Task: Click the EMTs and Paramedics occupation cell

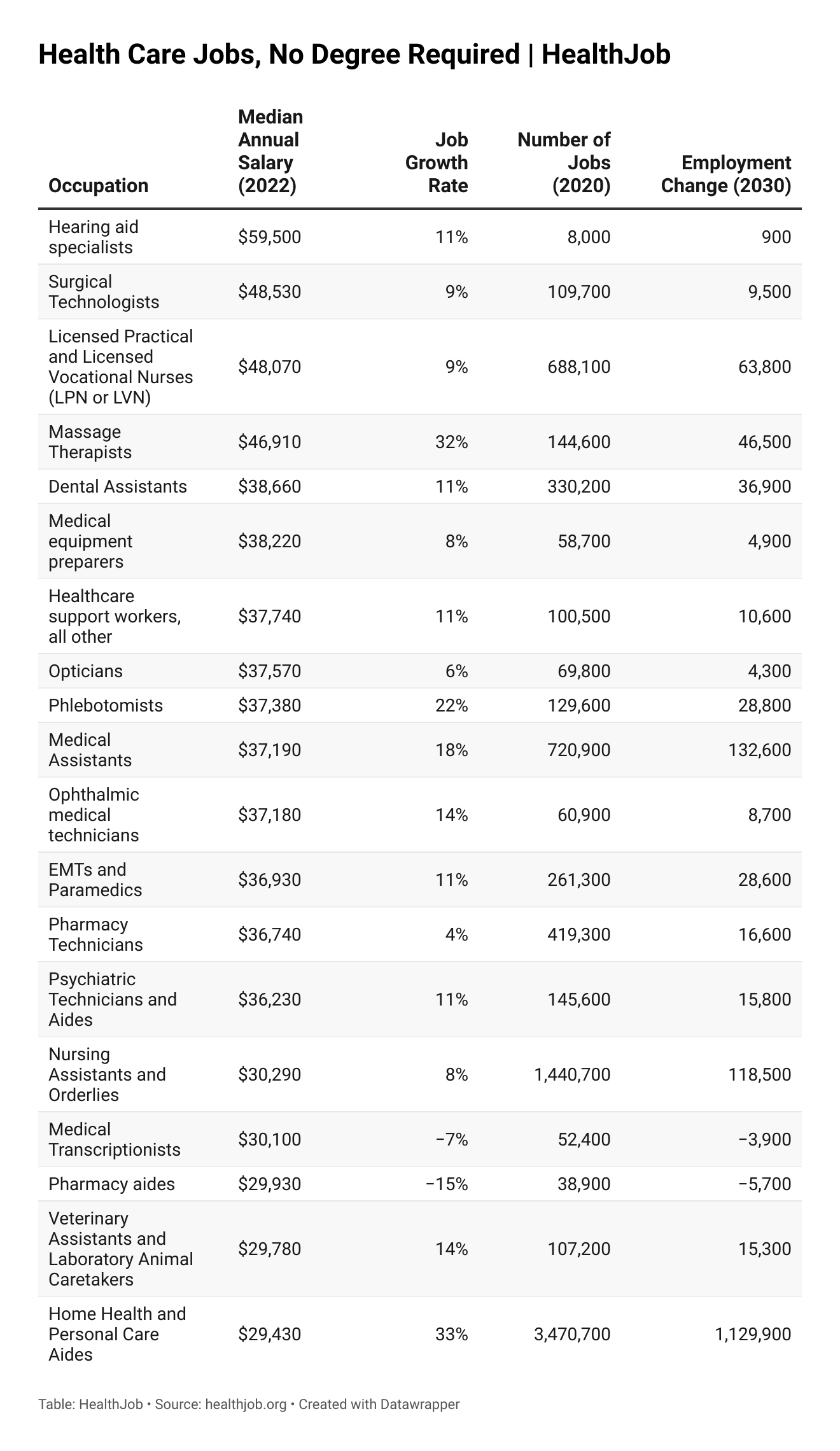Action: pyautogui.click(x=95, y=880)
